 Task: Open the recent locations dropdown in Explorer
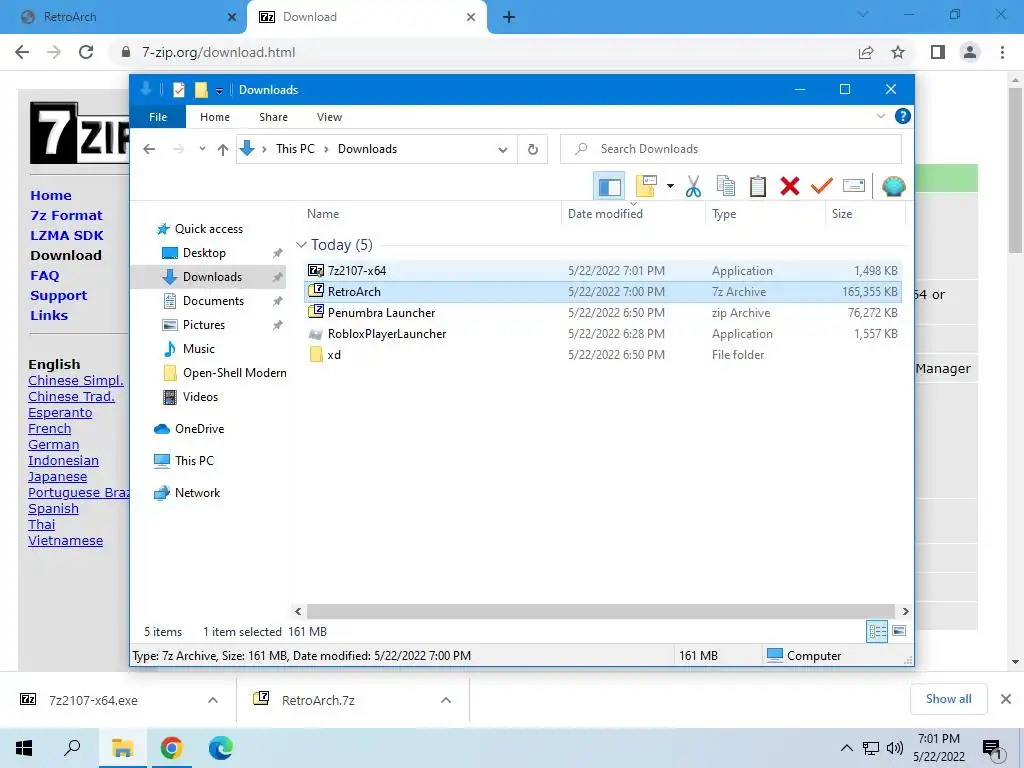coord(202,149)
